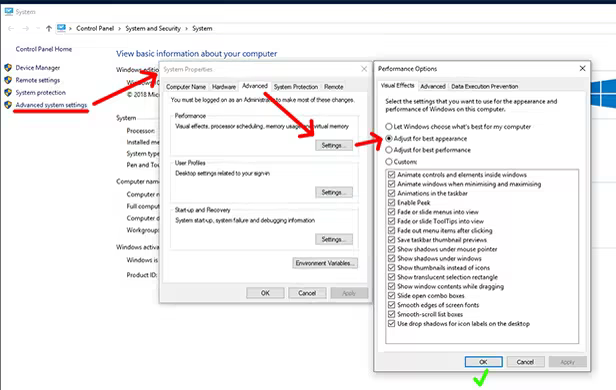Open Advanced system settings link
Image resolution: width=616 pixels, height=390 pixels.
(51, 105)
